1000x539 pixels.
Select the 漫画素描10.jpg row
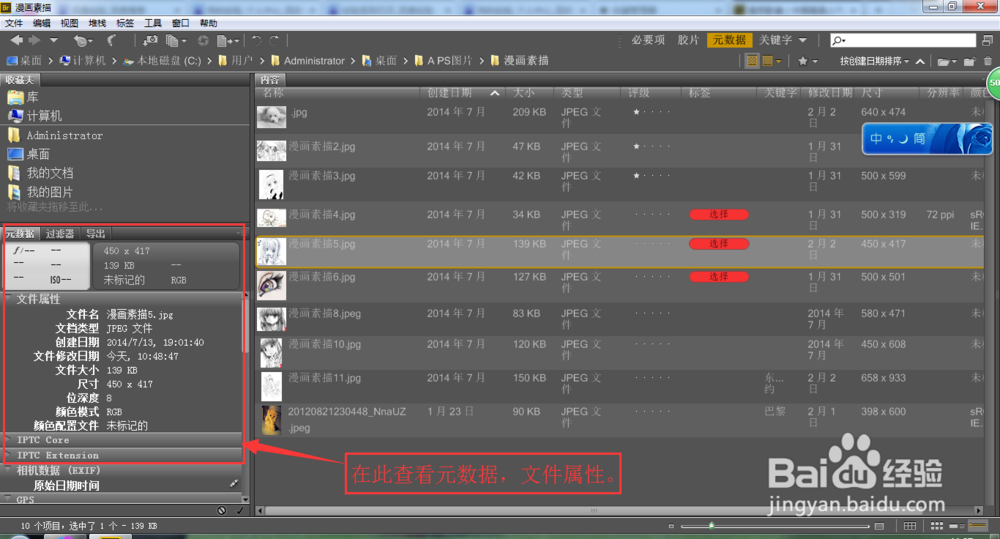(620, 353)
